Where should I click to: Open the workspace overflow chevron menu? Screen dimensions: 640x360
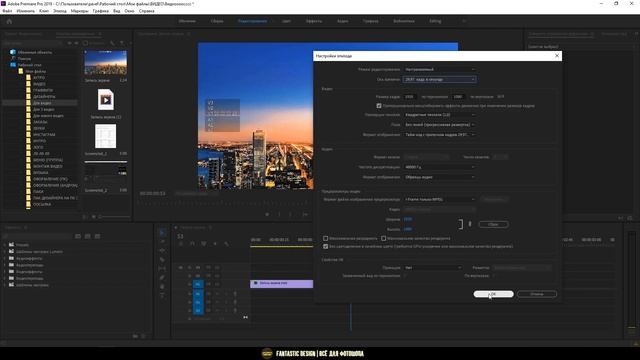click(x=464, y=21)
